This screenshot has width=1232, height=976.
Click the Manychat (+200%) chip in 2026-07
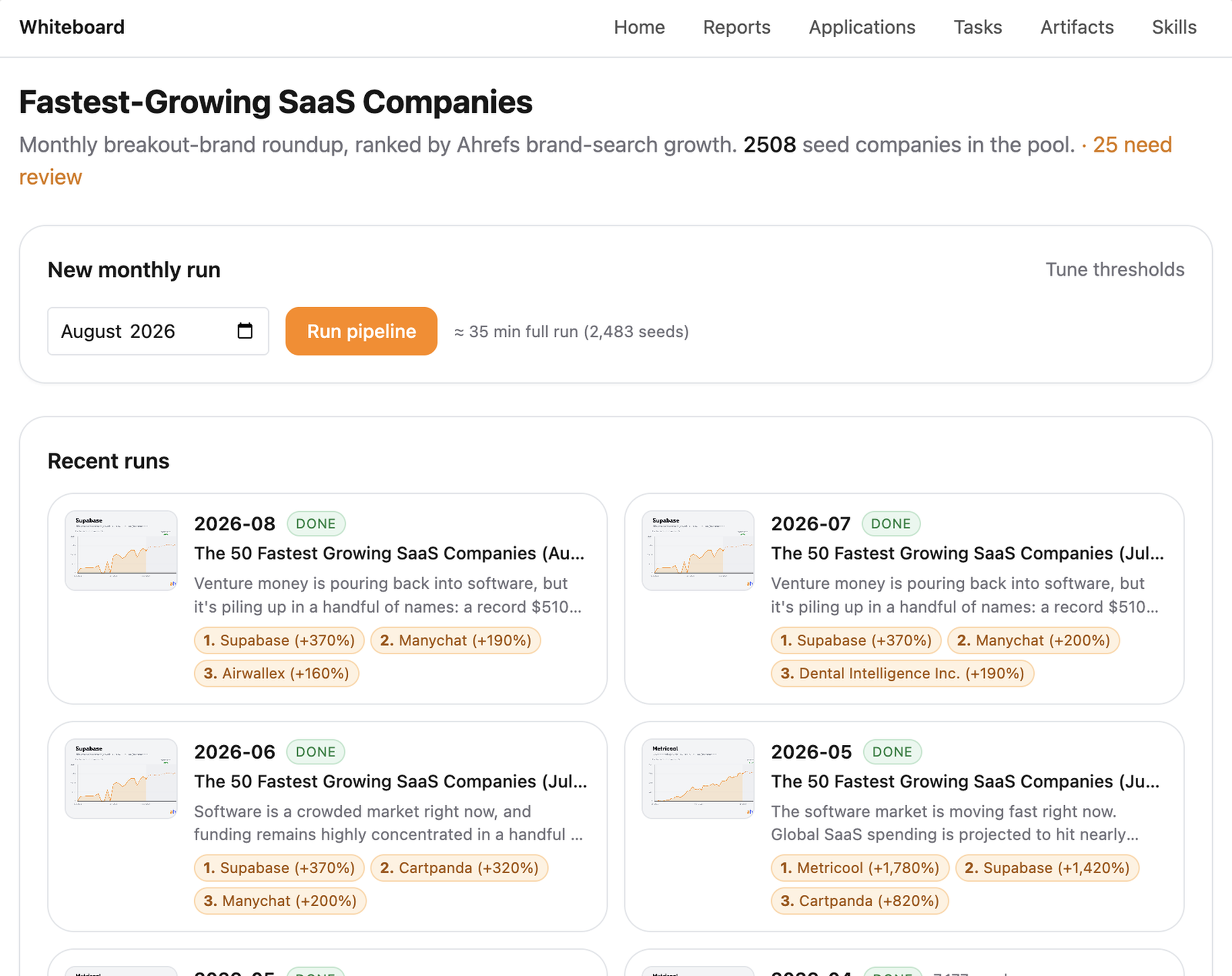(1033, 640)
